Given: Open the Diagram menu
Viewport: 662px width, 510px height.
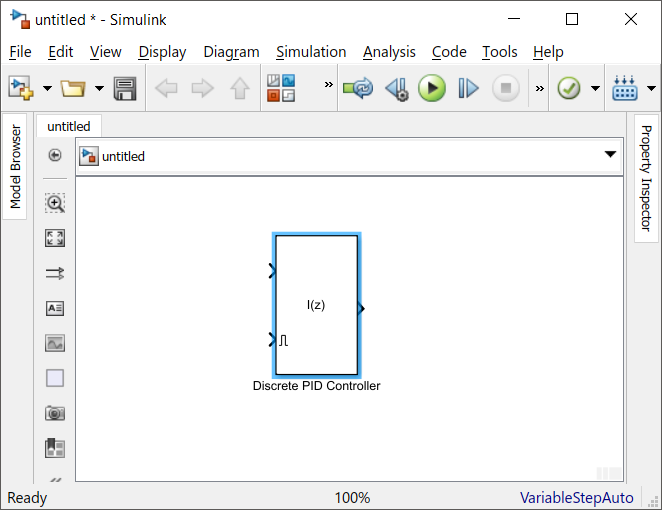Looking at the screenshot, I should click(x=231, y=52).
